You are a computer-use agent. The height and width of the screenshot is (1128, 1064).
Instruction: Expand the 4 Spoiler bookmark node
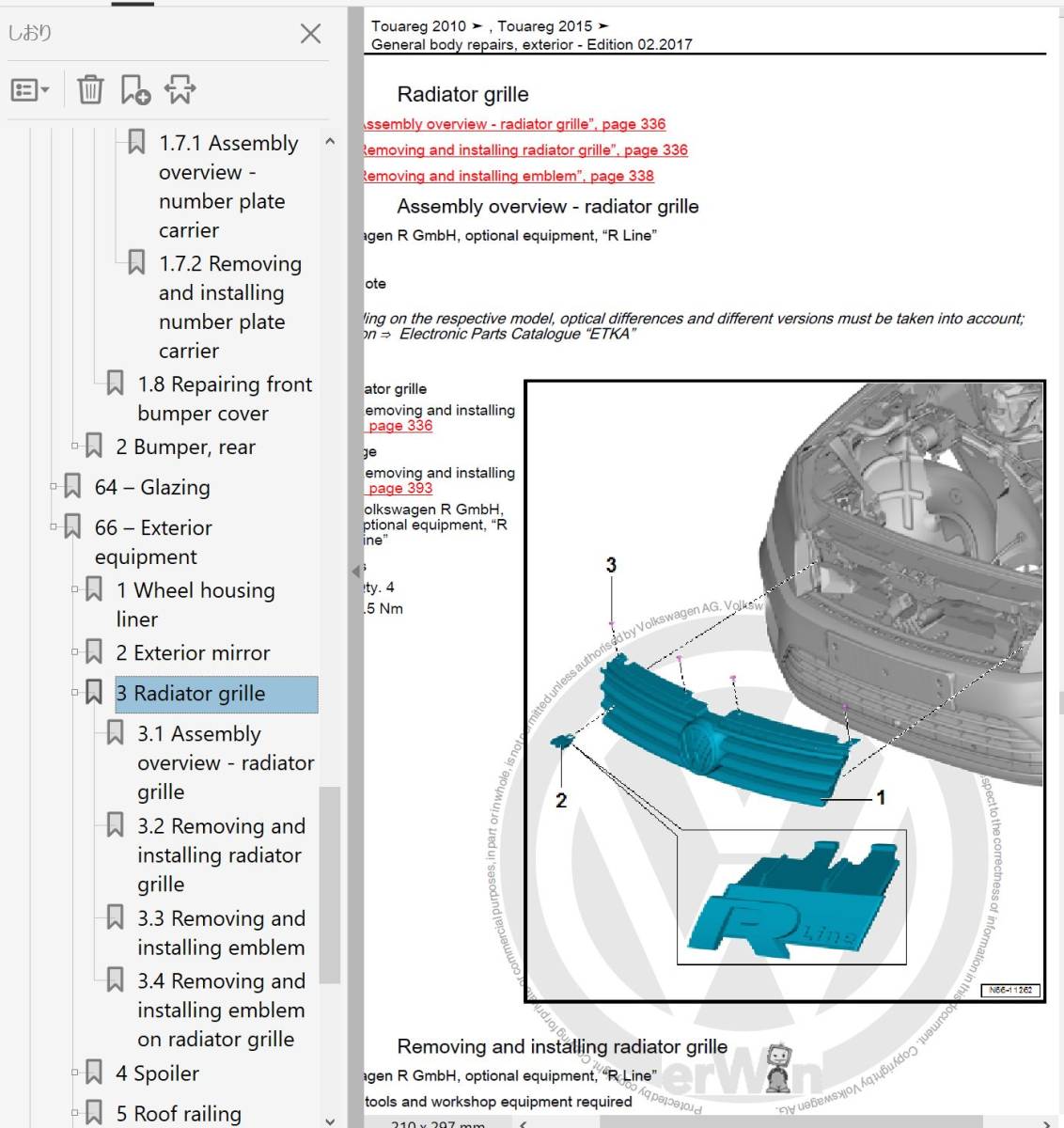tap(74, 1073)
